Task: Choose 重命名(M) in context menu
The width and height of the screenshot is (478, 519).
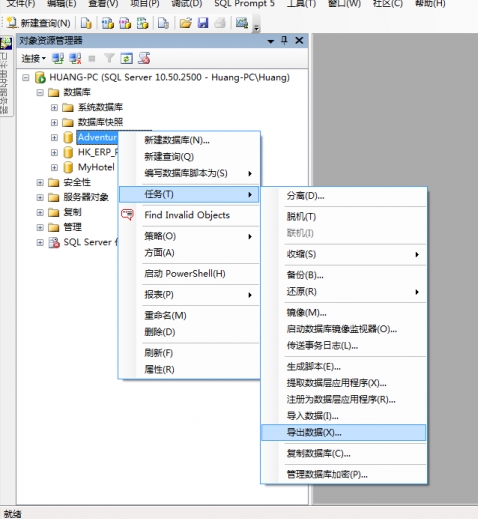Action: pos(189,315)
